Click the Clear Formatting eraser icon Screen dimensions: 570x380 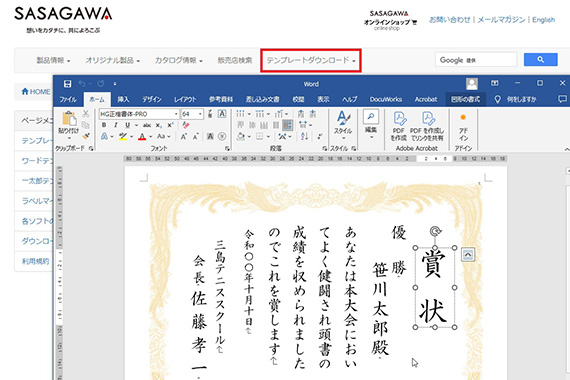point(186,125)
